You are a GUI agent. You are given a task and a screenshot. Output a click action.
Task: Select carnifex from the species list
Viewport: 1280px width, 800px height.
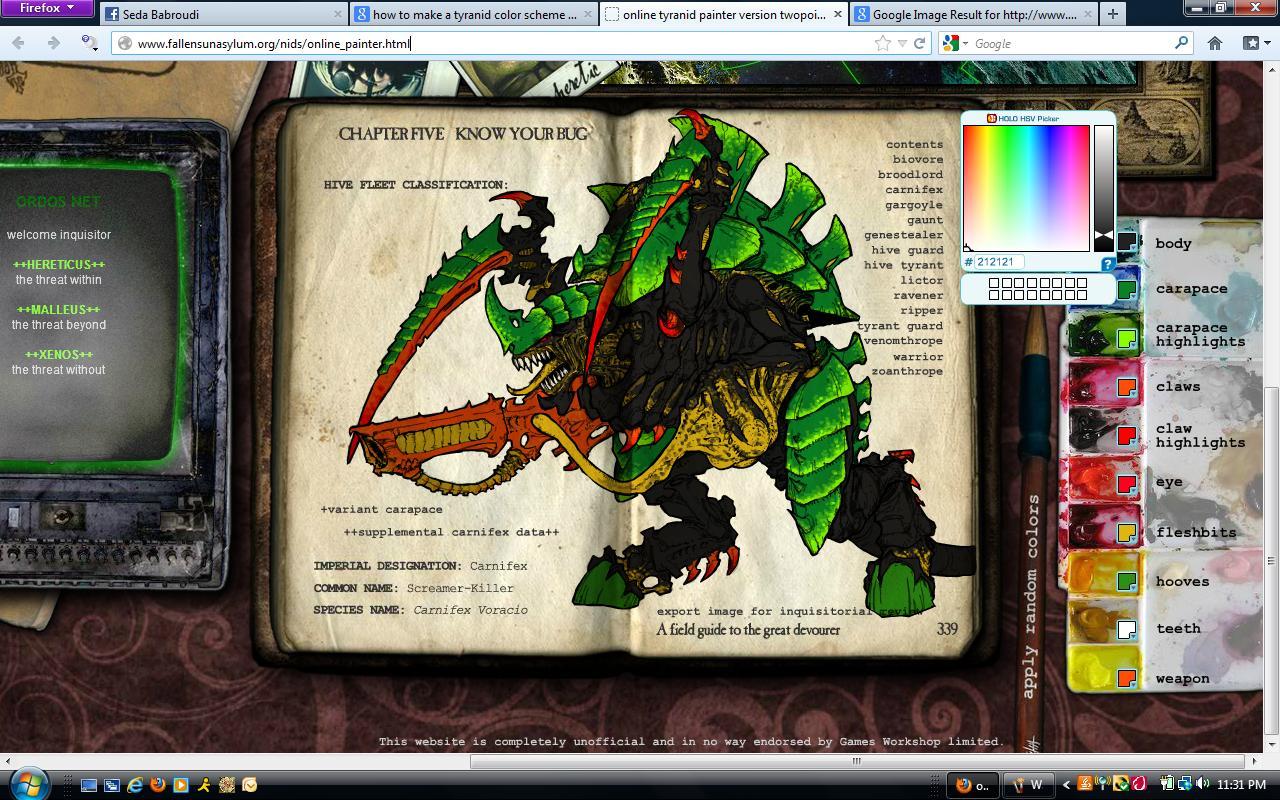(914, 189)
